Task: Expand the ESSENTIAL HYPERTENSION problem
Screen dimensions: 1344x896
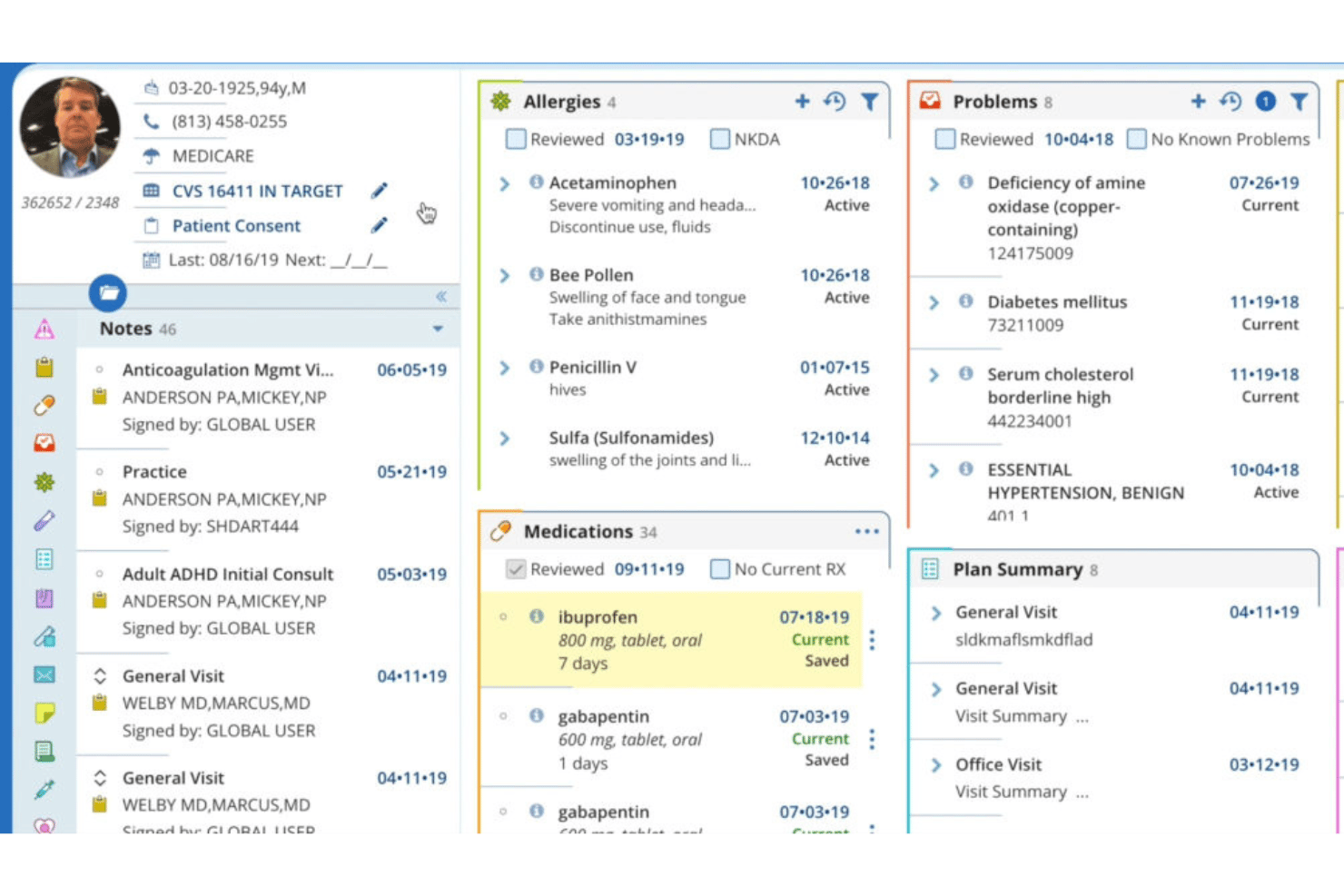Action: point(934,470)
